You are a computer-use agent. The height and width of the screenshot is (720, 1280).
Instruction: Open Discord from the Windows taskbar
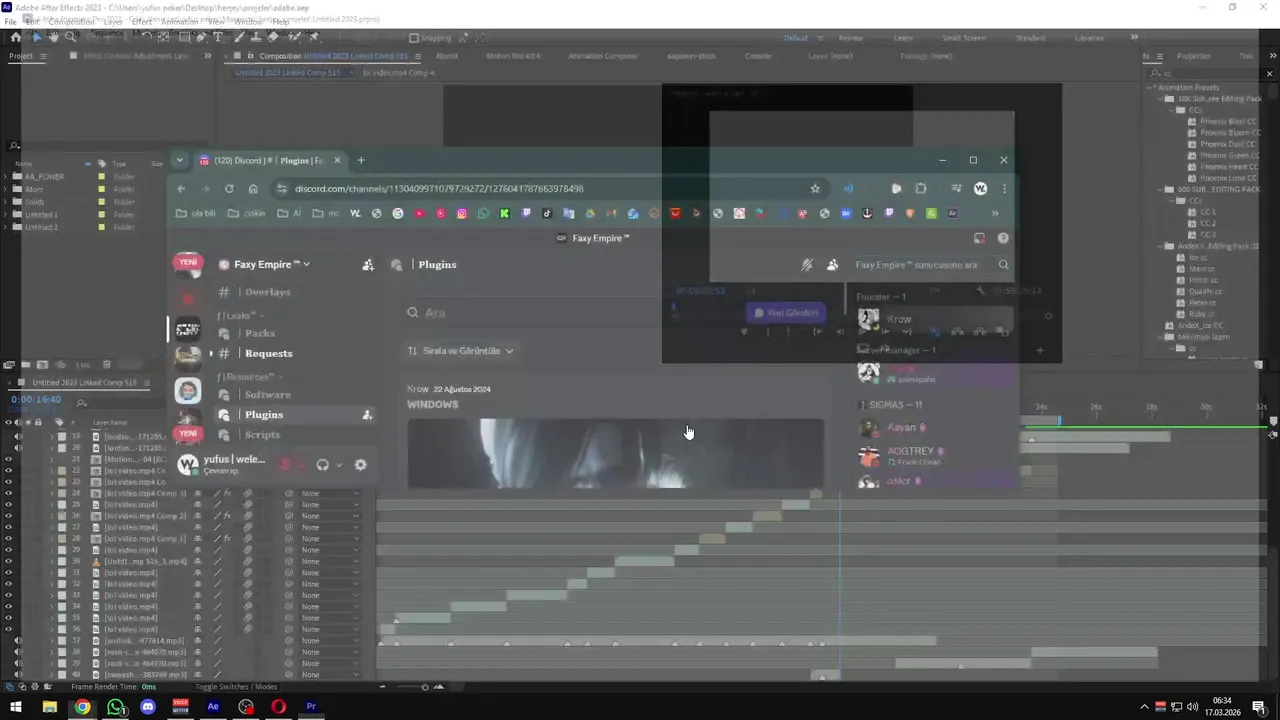click(148, 707)
